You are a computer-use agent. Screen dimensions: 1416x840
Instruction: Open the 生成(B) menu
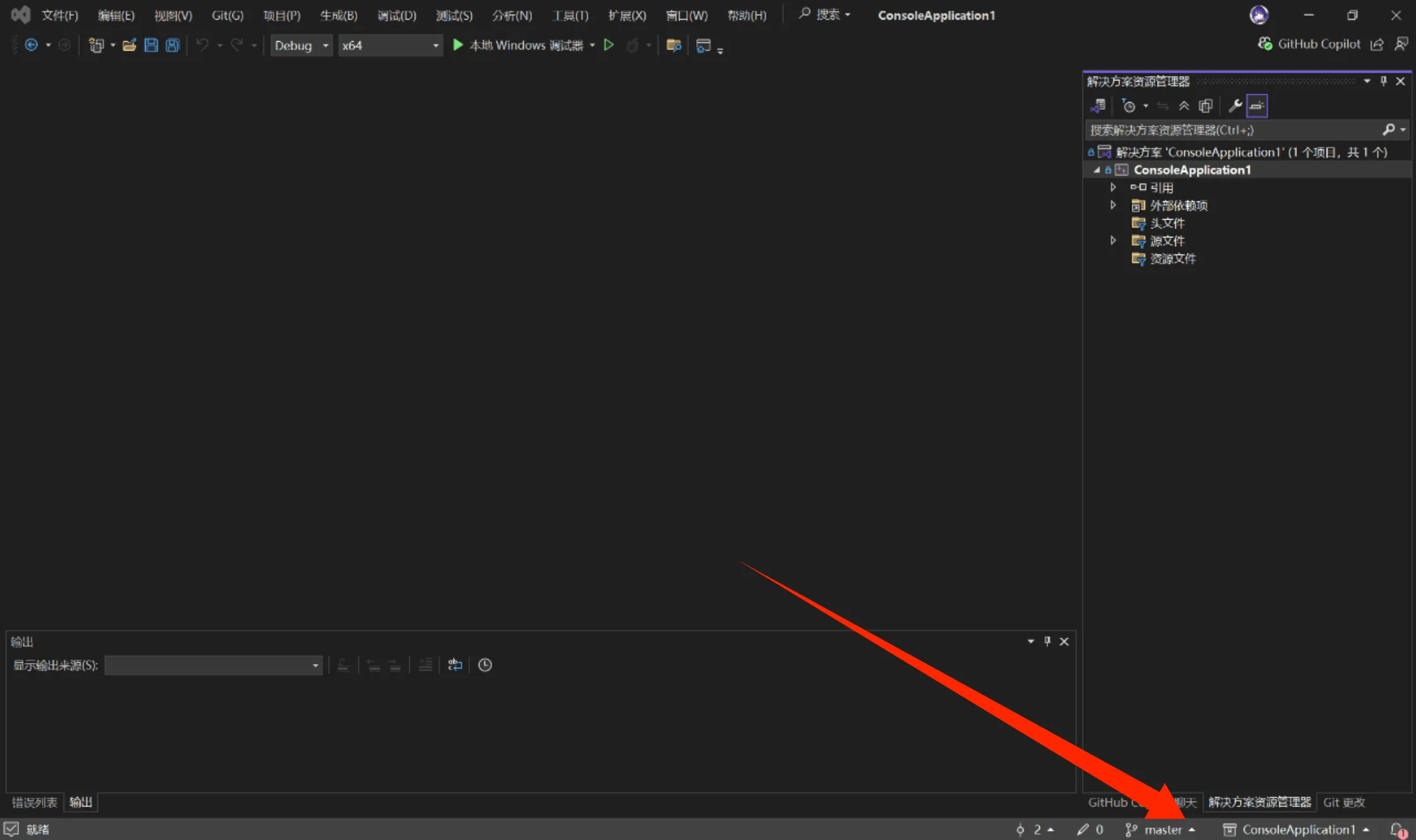pos(339,15)
